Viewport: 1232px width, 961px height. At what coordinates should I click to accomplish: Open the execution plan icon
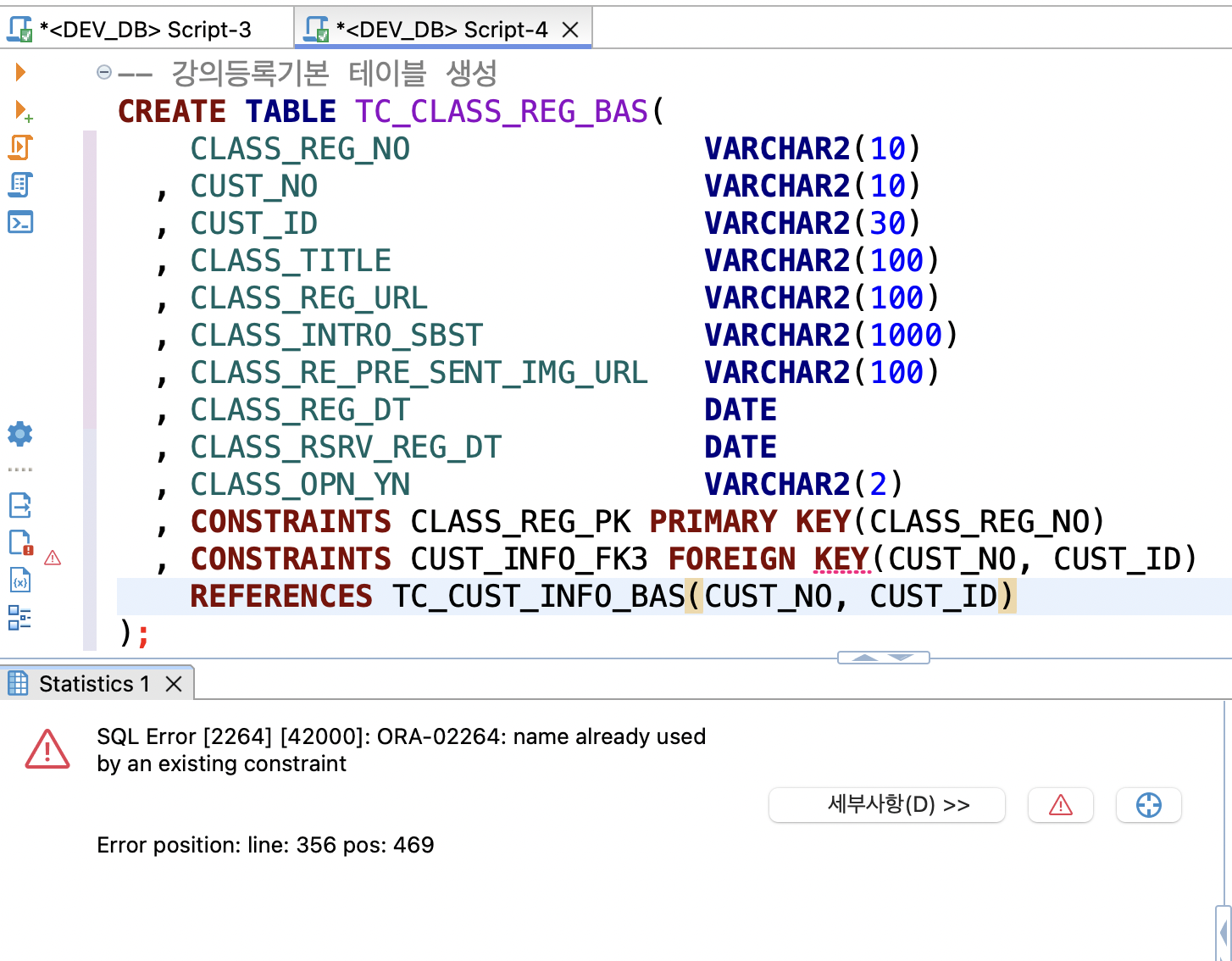coord(20,185)
